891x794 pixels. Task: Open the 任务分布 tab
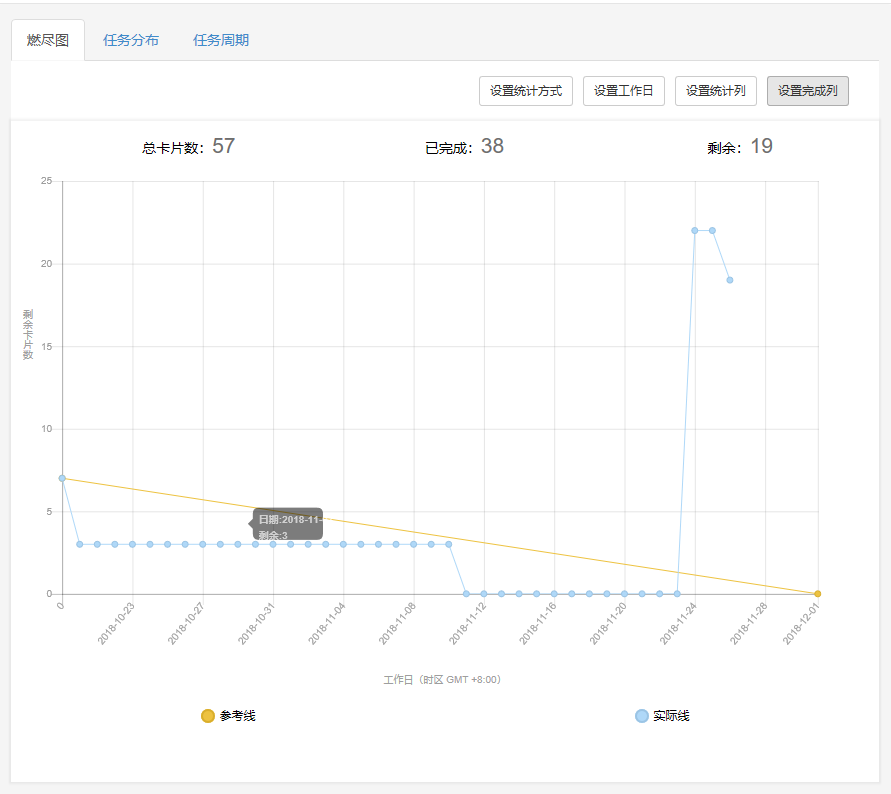pos(131,40)
